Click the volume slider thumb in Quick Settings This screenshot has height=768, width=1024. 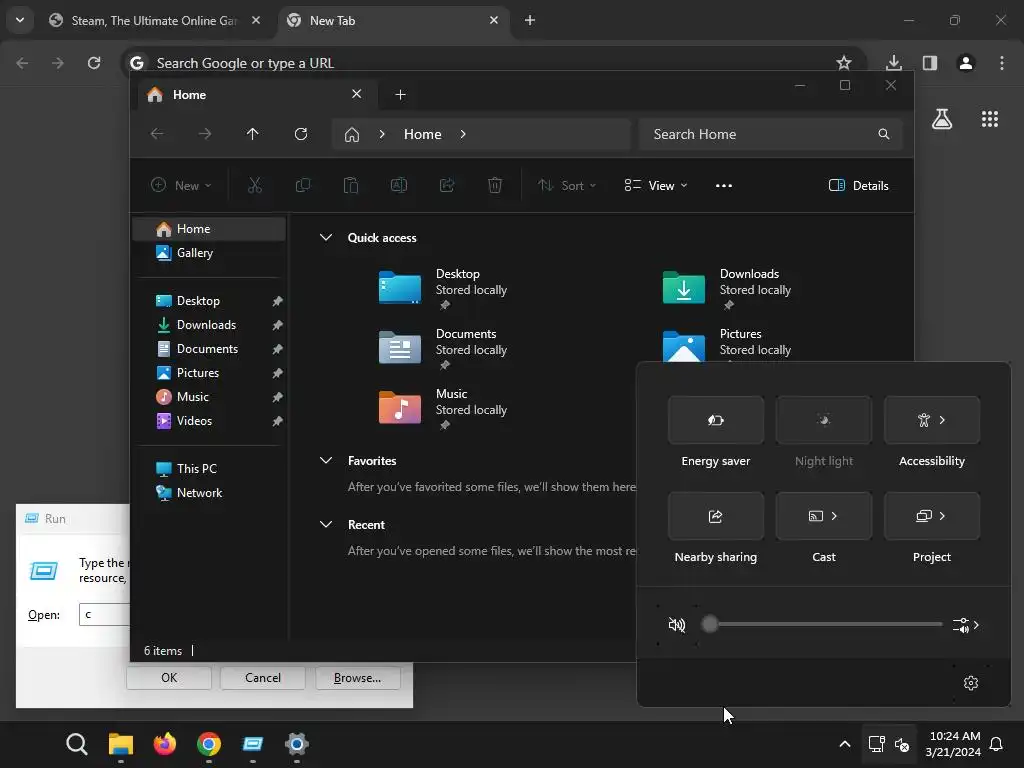pyautogui.click(x=709, y=624)
